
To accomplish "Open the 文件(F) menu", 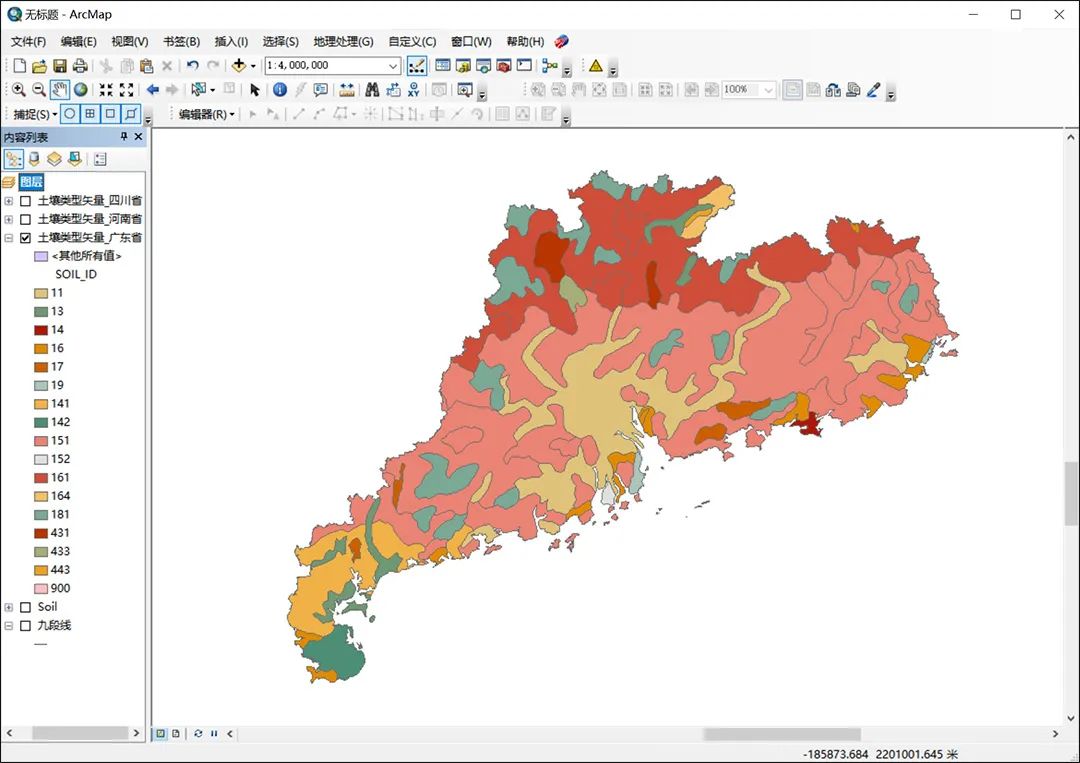I will (x=28, y=41).
